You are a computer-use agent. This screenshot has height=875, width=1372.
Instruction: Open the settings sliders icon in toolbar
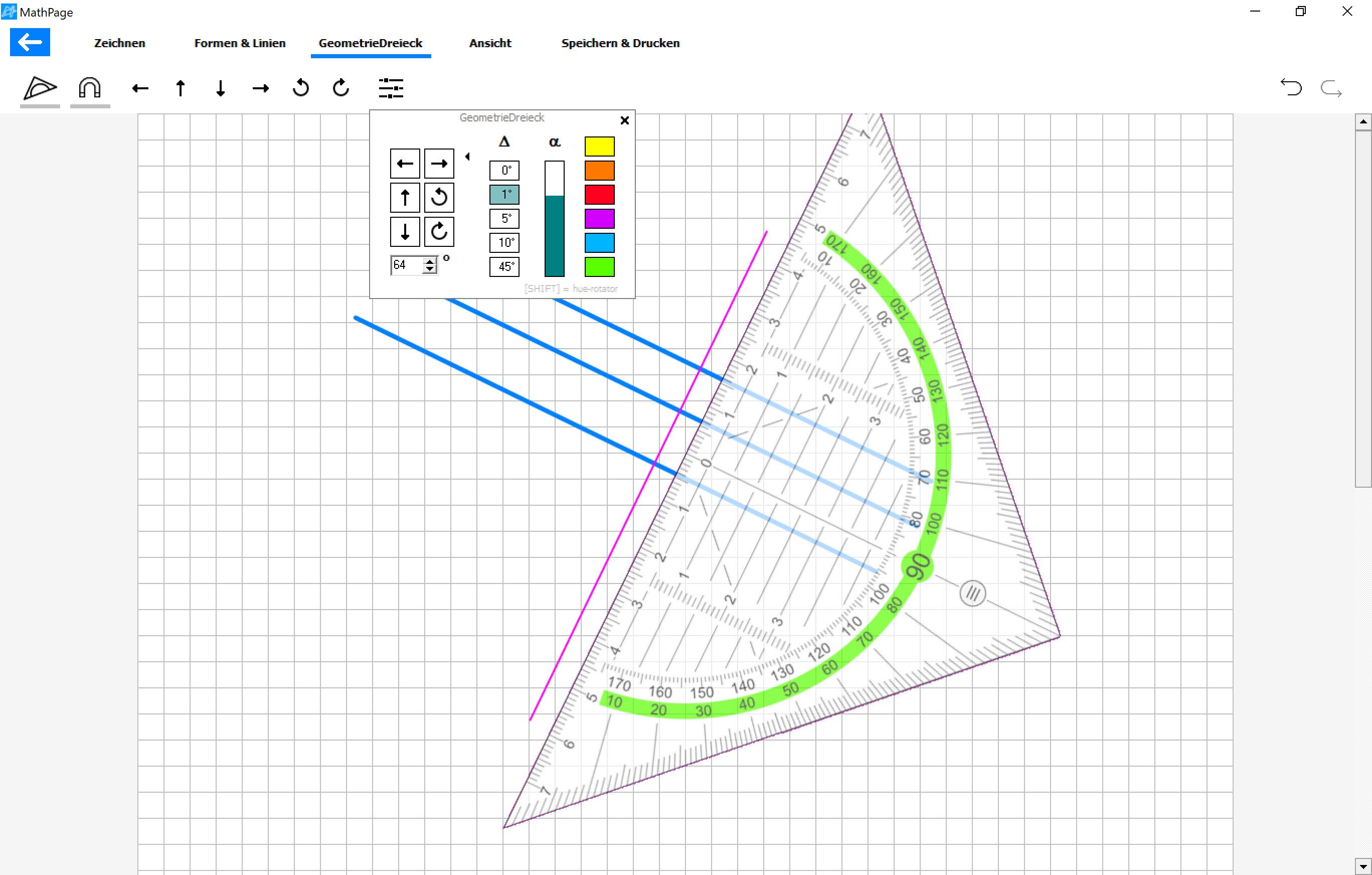click(x=391, y=88)
